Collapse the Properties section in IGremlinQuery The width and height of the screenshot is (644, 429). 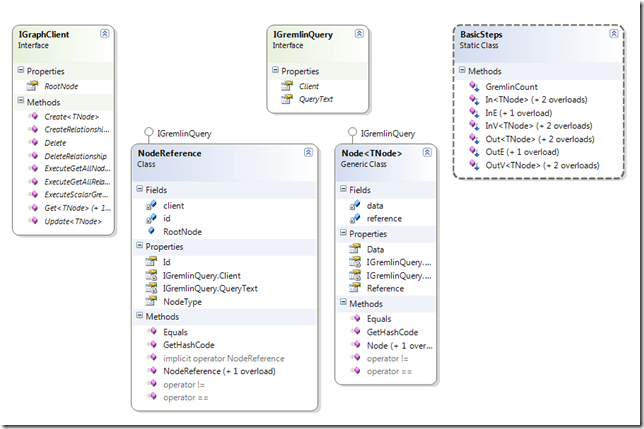pos(274,71)
